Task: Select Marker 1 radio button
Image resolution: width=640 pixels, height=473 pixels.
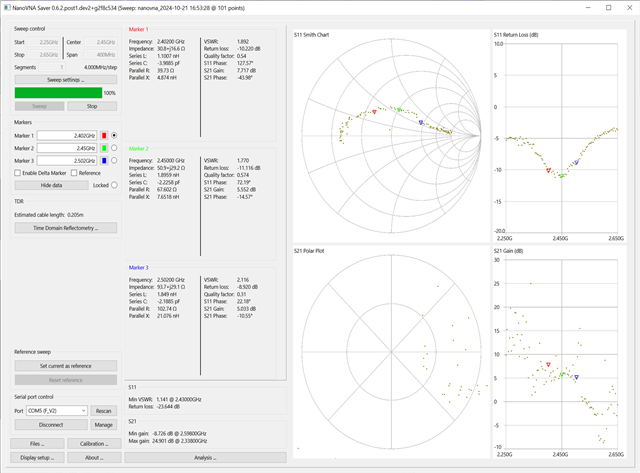Action: click(x=114, y=135)
